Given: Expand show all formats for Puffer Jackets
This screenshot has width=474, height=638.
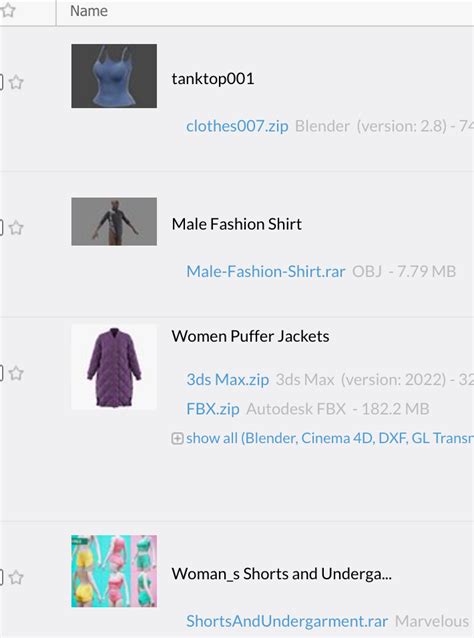Looking at the screenshot, I should point(330,438).
